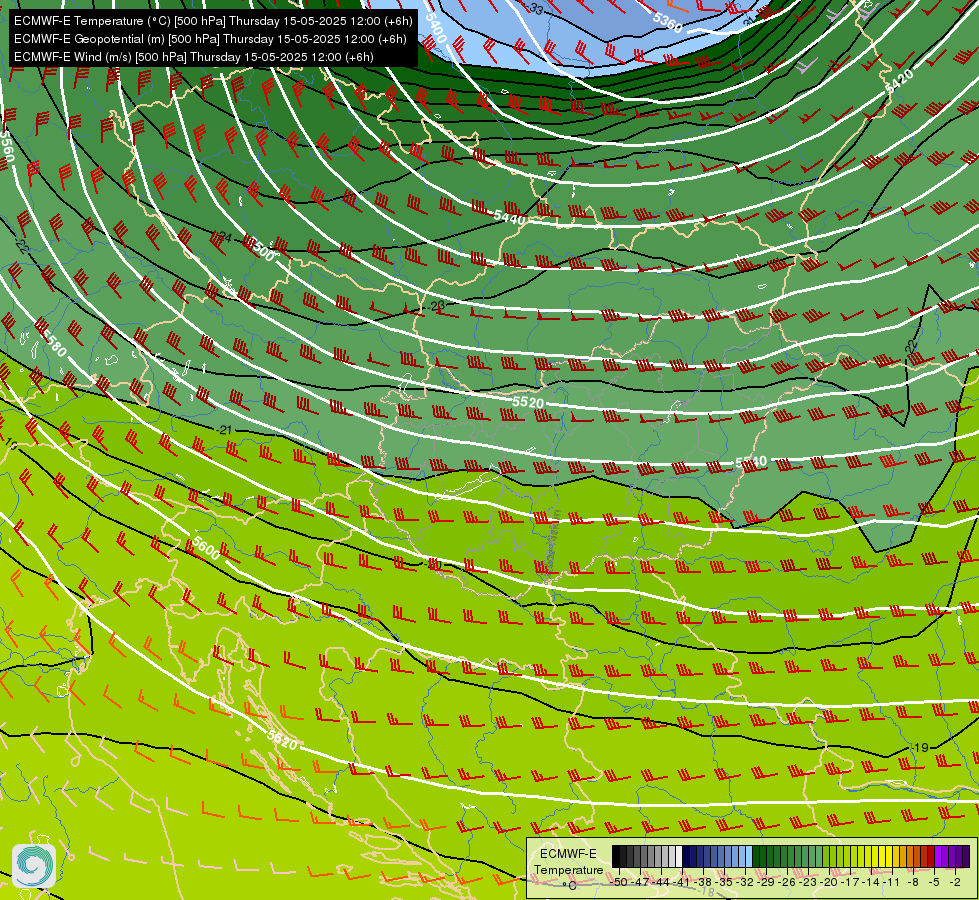979x900 pixels.
Task: Click the -14 value in temperature legend
Action: (x=871, y=882)
